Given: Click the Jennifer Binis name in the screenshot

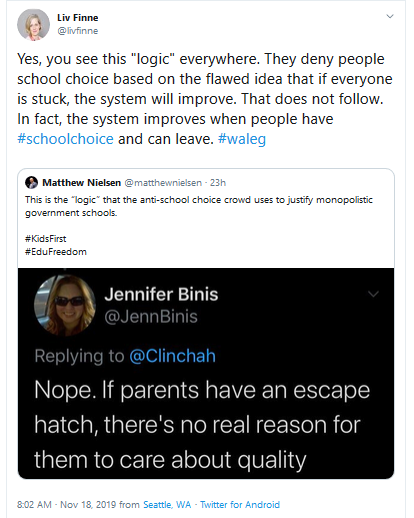Looking at the screenshot, I should click(161, 294).
